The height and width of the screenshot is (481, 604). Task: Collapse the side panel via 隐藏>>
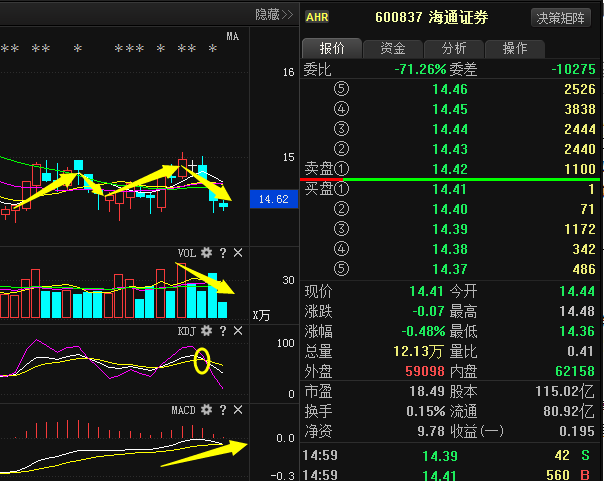click(x=274, y=14)
